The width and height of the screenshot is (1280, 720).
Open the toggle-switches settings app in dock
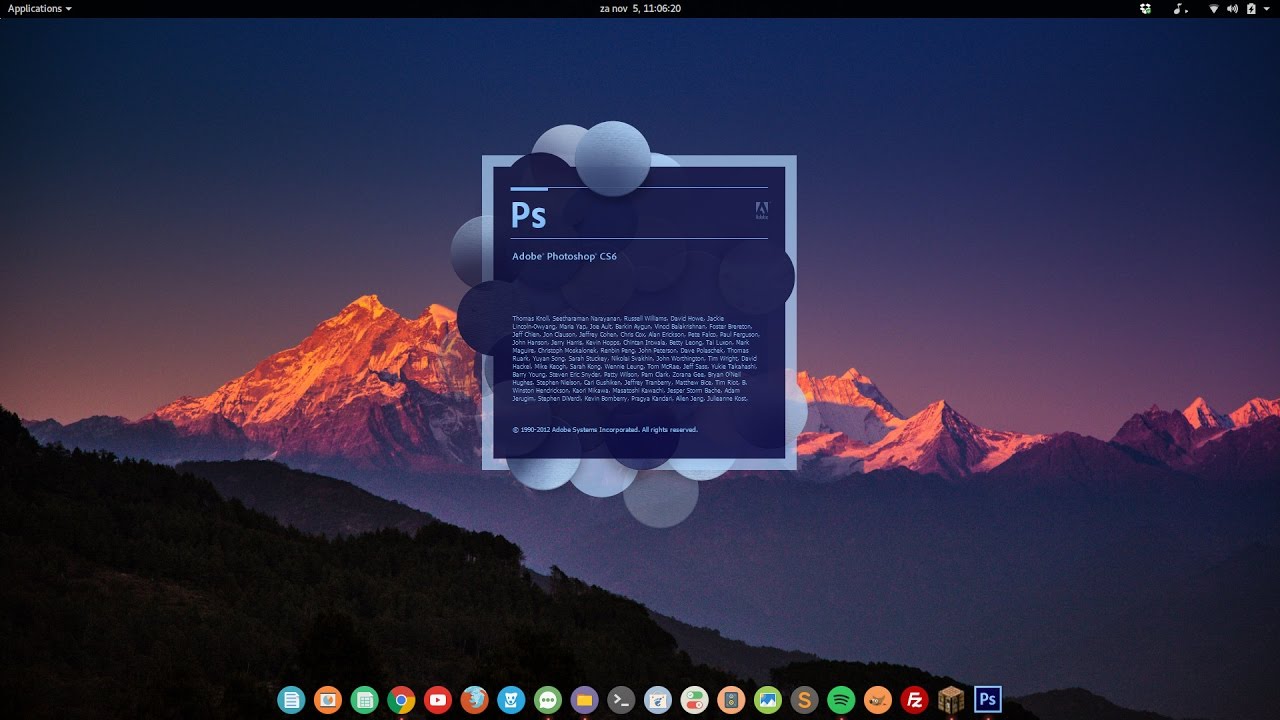click(694, 700)
